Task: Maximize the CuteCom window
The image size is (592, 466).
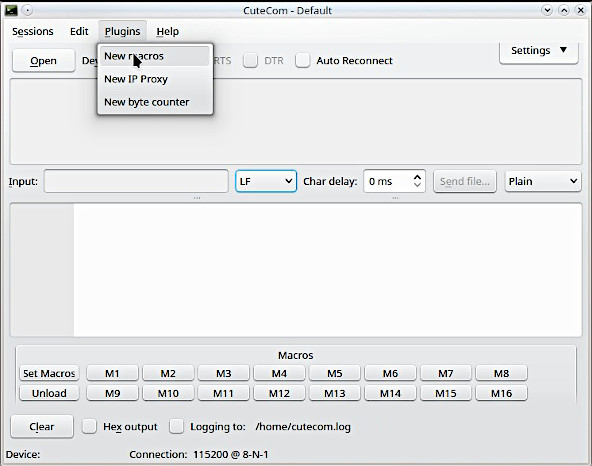Action: coord(564,10)
